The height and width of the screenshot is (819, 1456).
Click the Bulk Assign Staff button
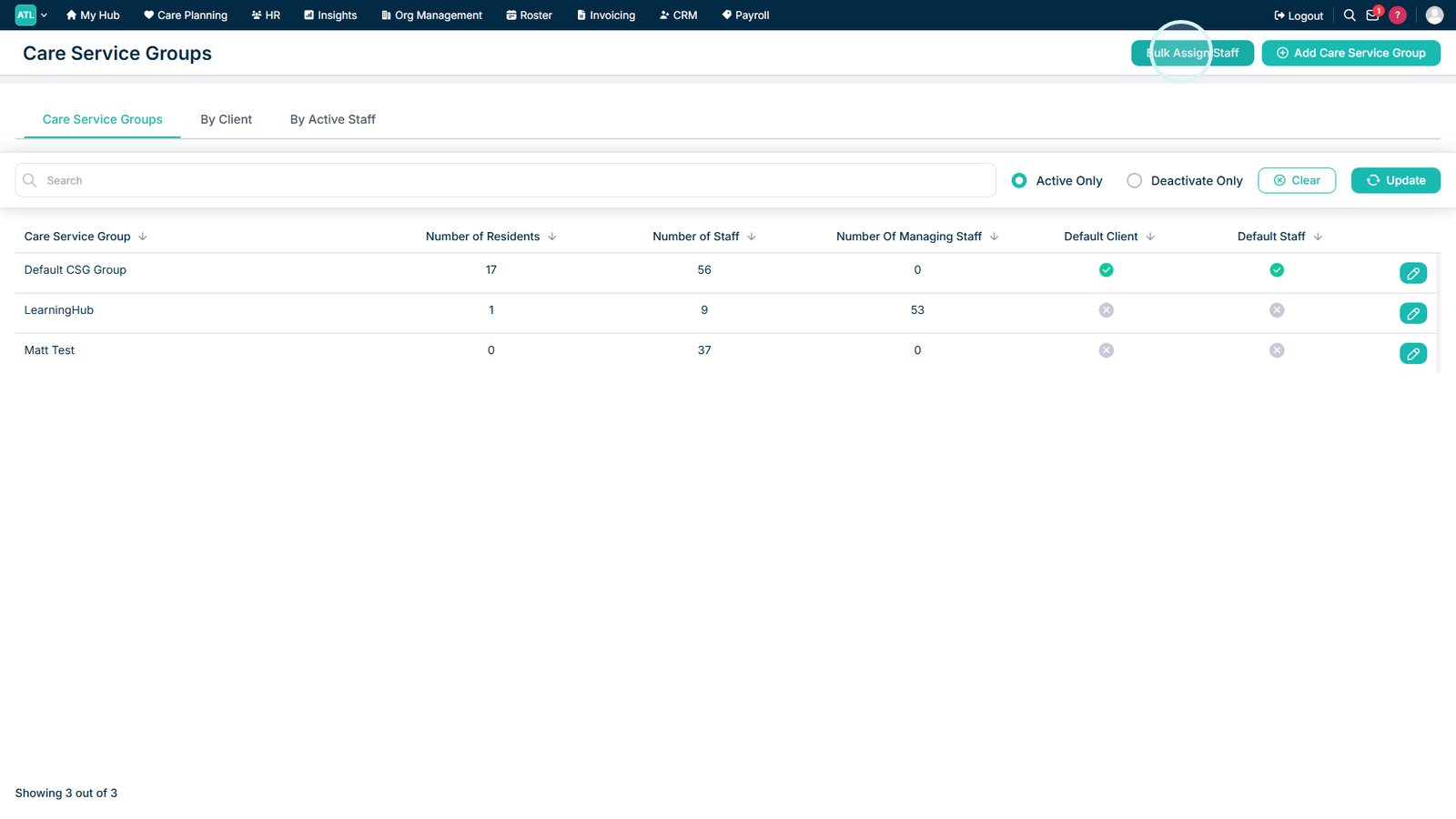point(1192,53)
